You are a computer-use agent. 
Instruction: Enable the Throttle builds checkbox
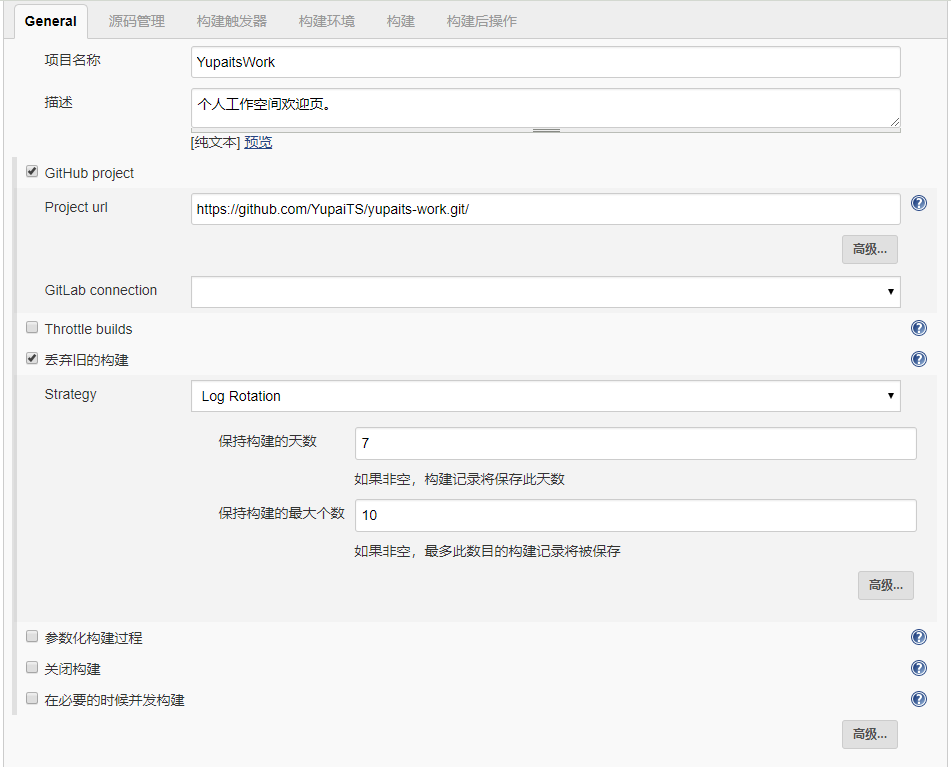pyautogui.click(x=32, y=328)
